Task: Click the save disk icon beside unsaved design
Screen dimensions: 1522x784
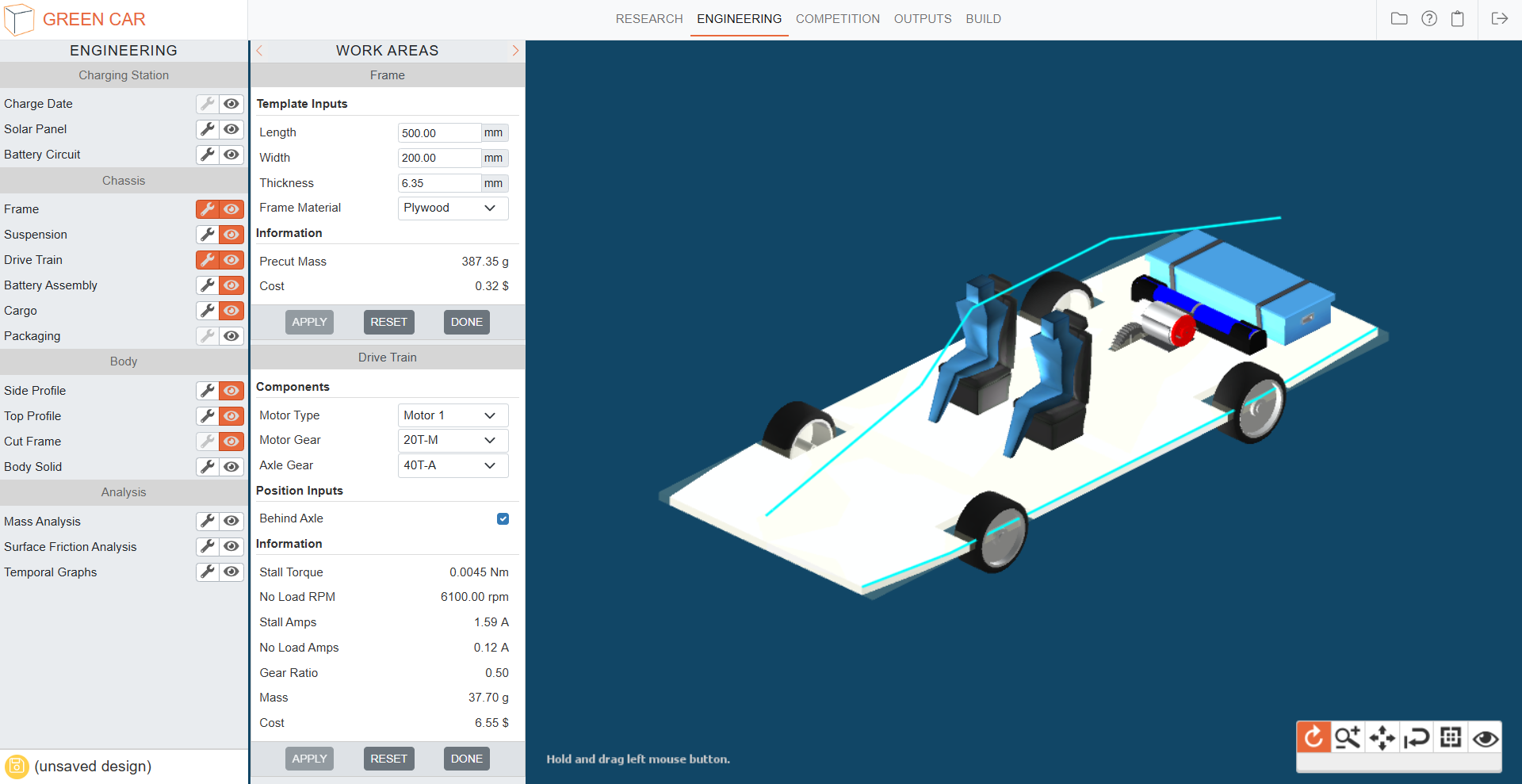Action: point(17,767)
